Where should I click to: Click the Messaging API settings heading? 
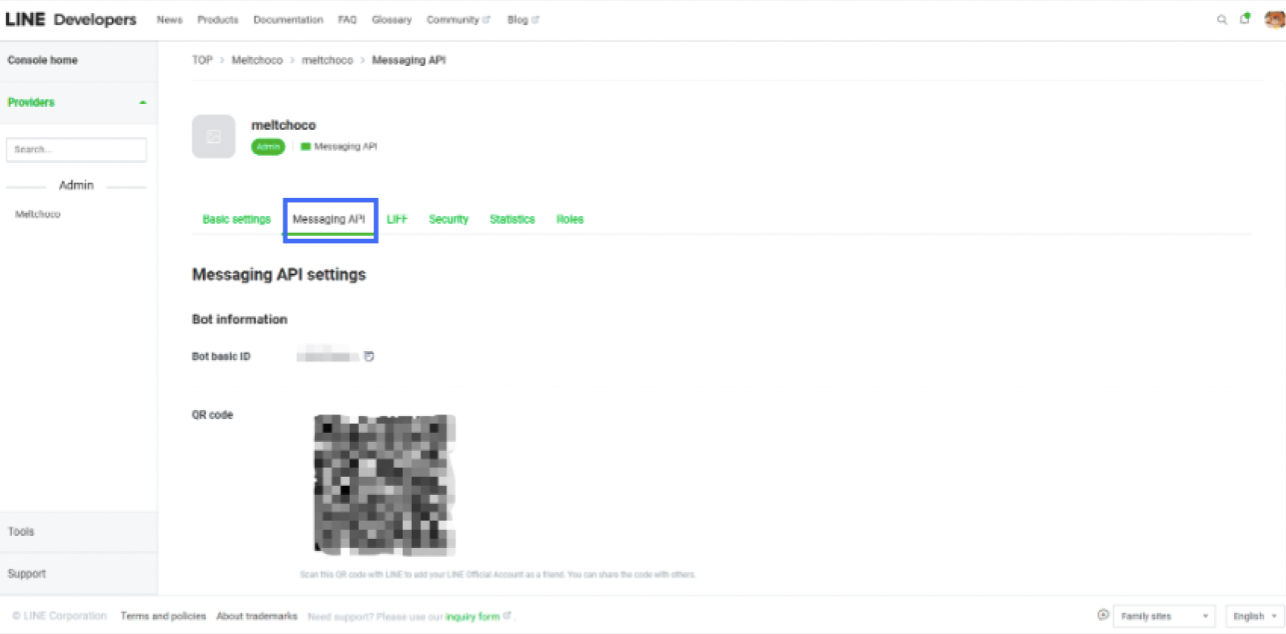coord(279,274)
